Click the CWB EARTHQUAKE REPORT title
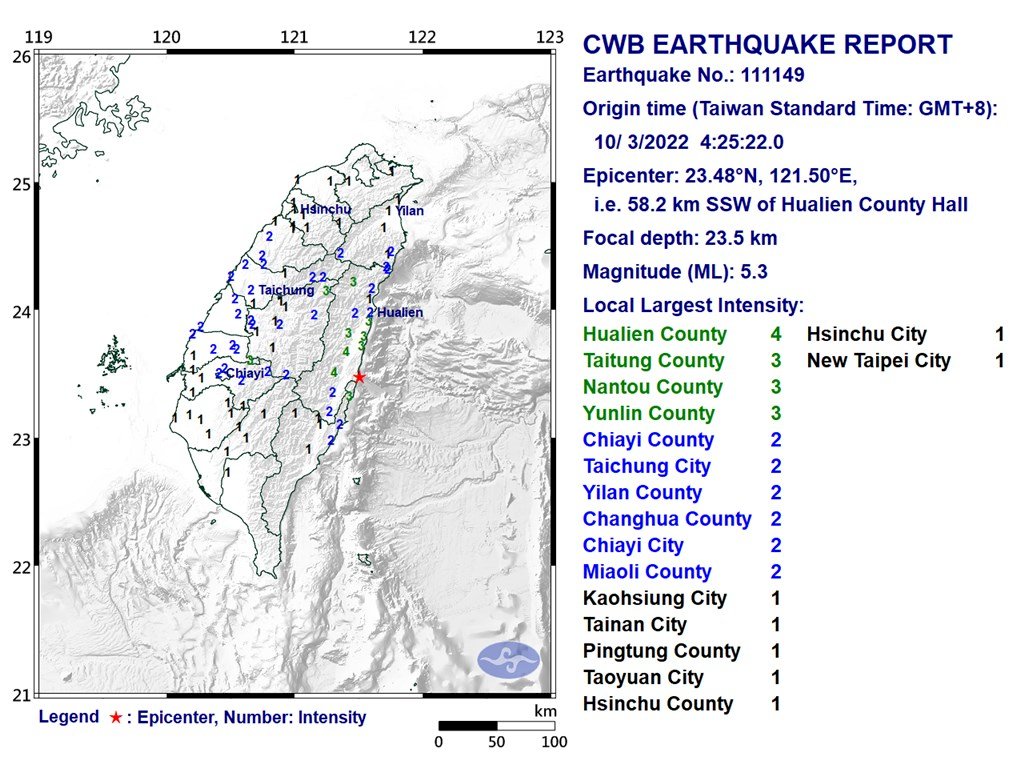The width and height of the screenshot is (1024, 768). 767,44
